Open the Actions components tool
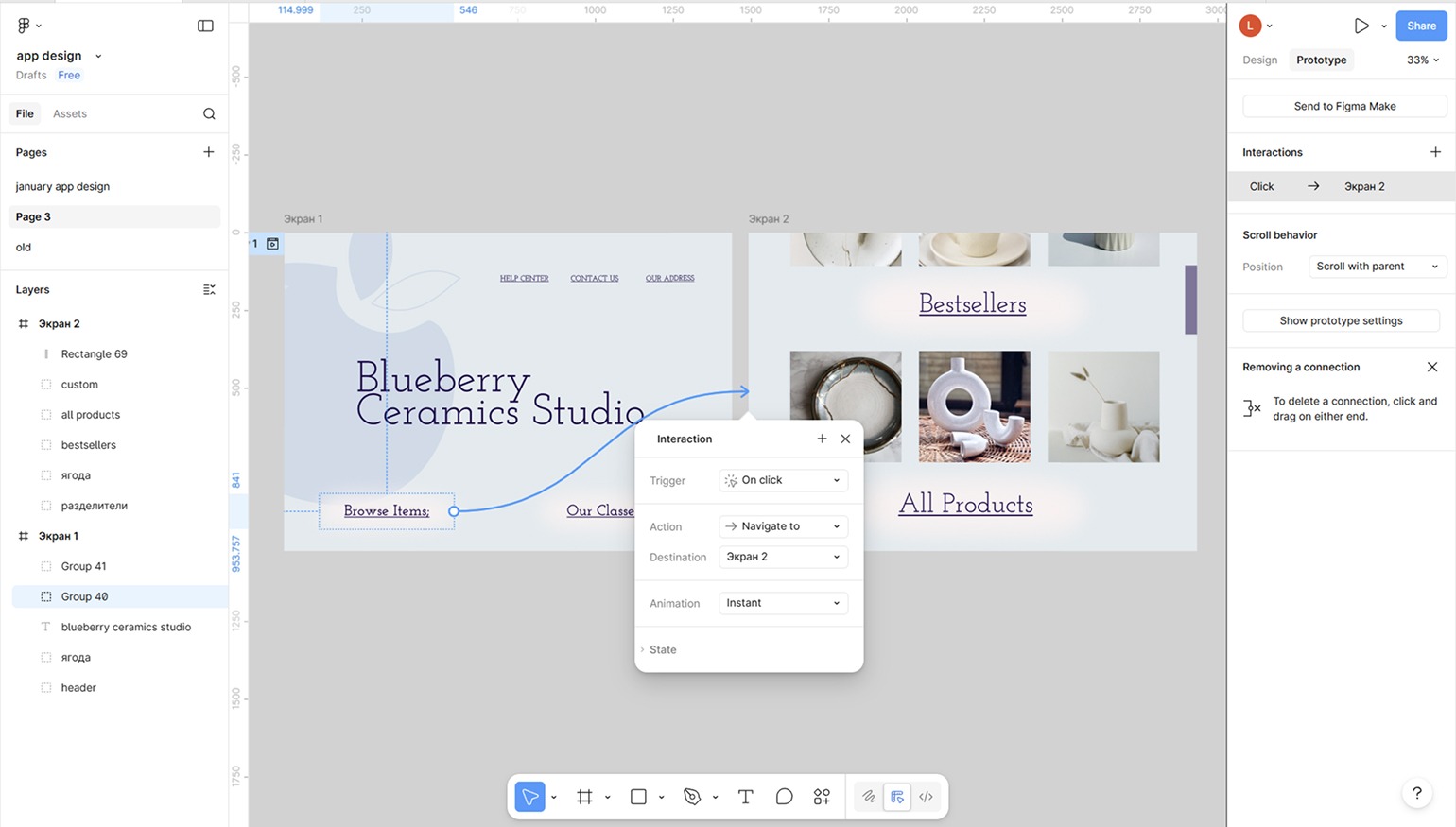1456x827 pixels. click(822, 797)
